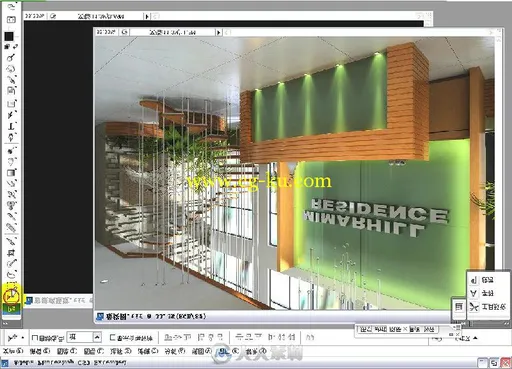
Task: Open the Move tool preset picker dropdown
Action: click(22, 337)
